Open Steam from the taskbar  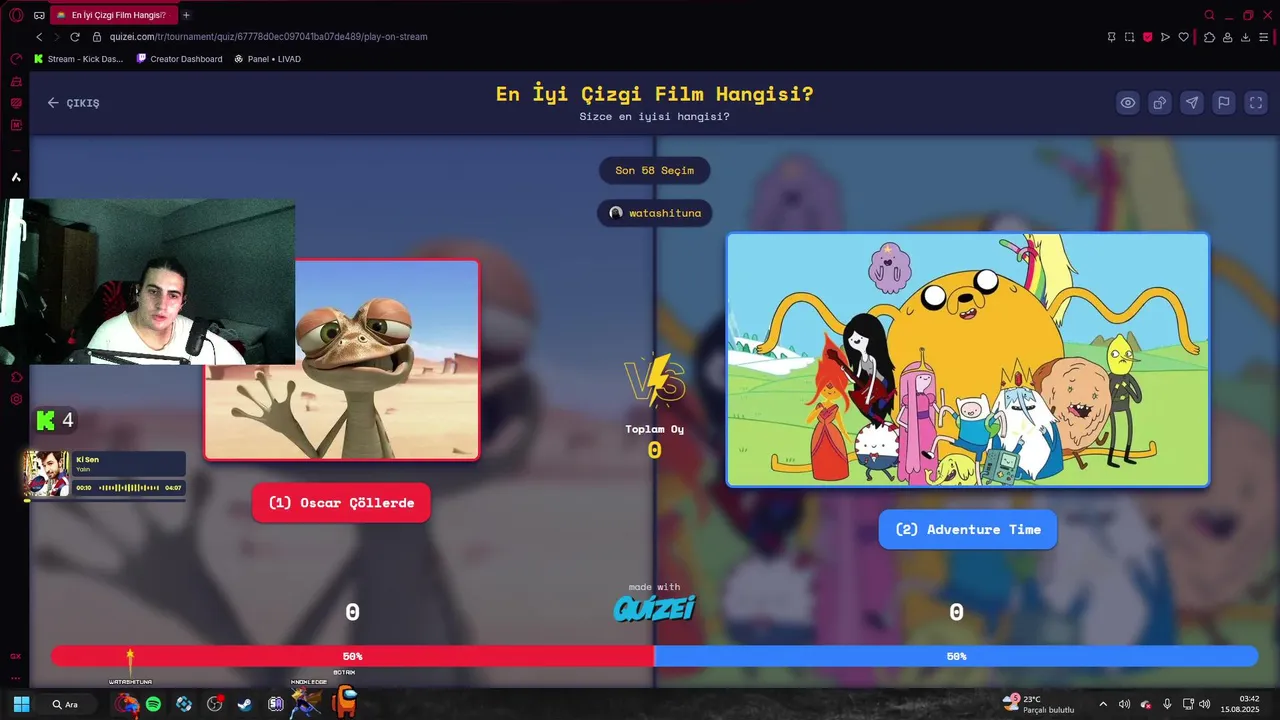[x=244, y=704]
